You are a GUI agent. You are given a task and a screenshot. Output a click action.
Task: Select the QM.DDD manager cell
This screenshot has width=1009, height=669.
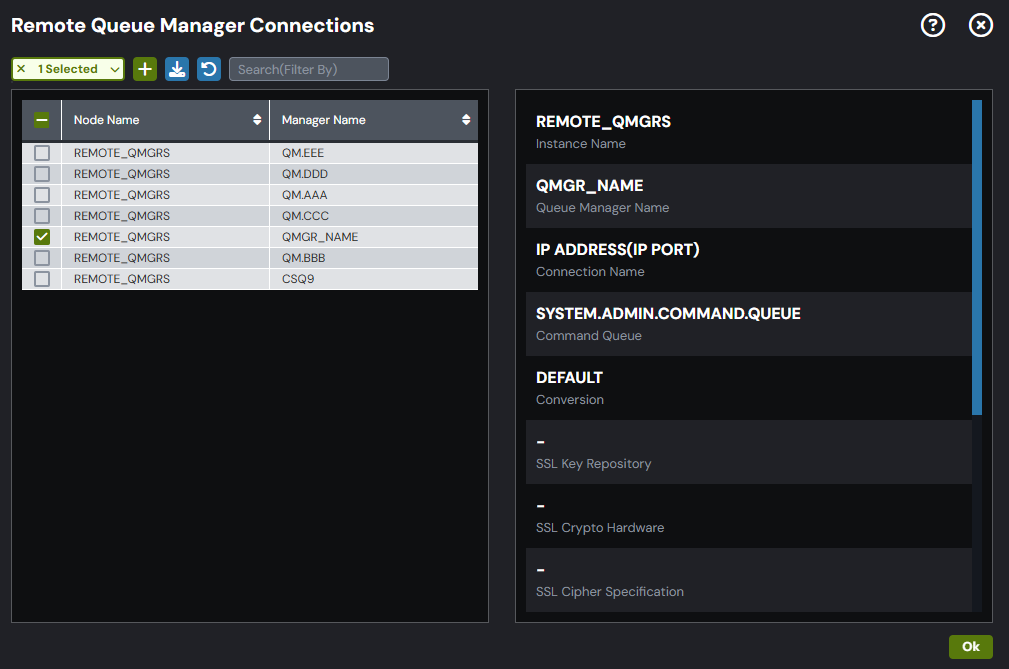(x=374, y=174)
